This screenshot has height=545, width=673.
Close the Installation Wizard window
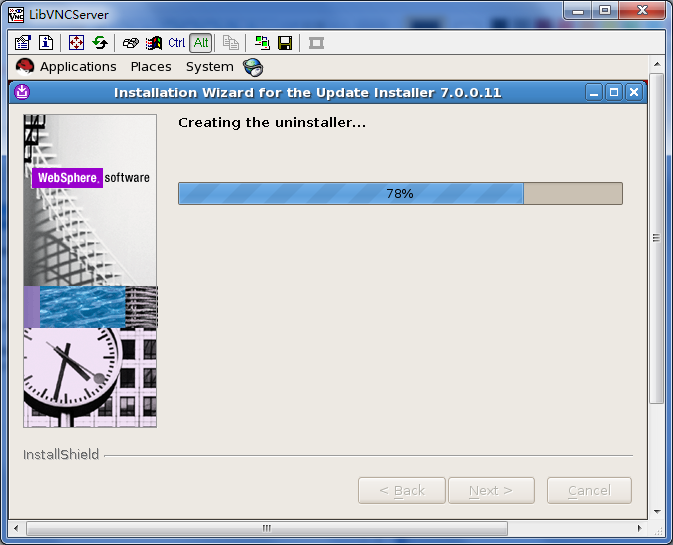click(634, 92)
